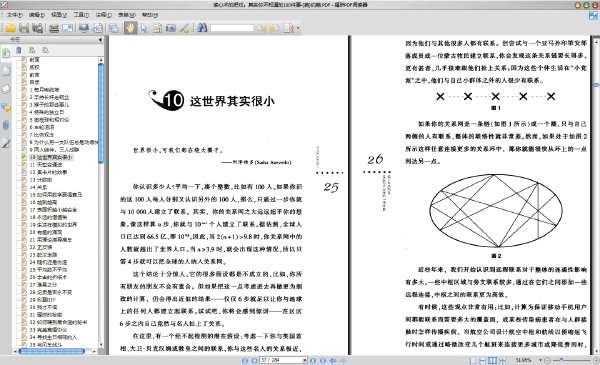The width and height of the screenshot is (600, 365).
Task: Click the find next icon beside search box
Action: 275,28
